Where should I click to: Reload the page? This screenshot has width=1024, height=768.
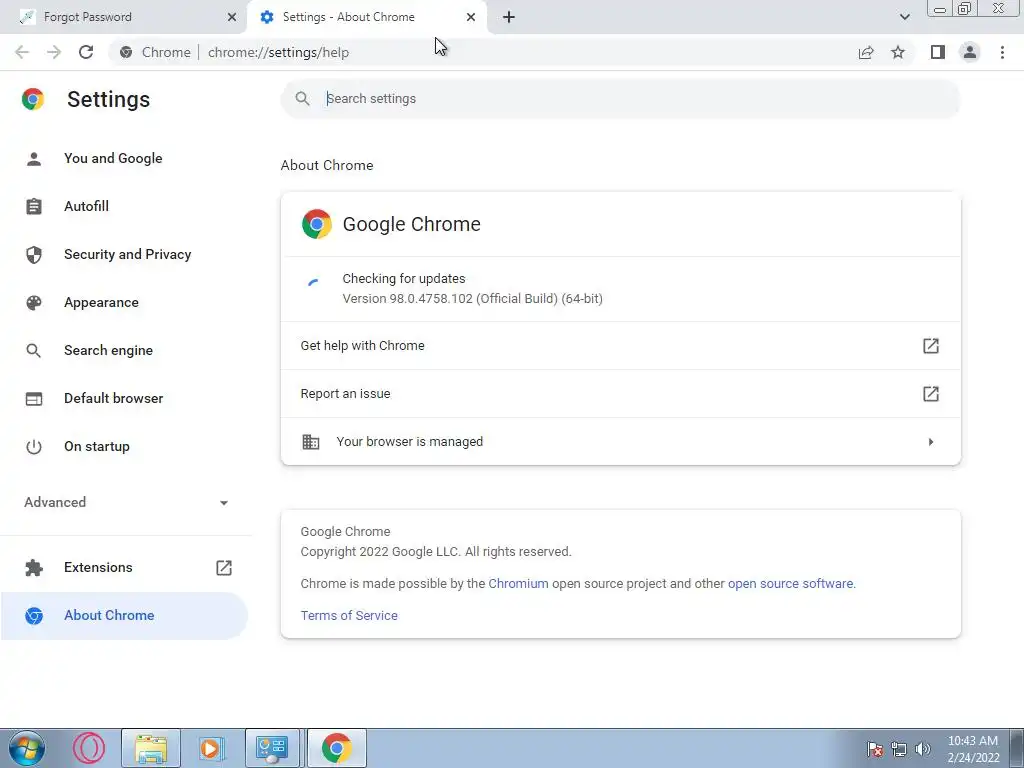click(86, 52)
